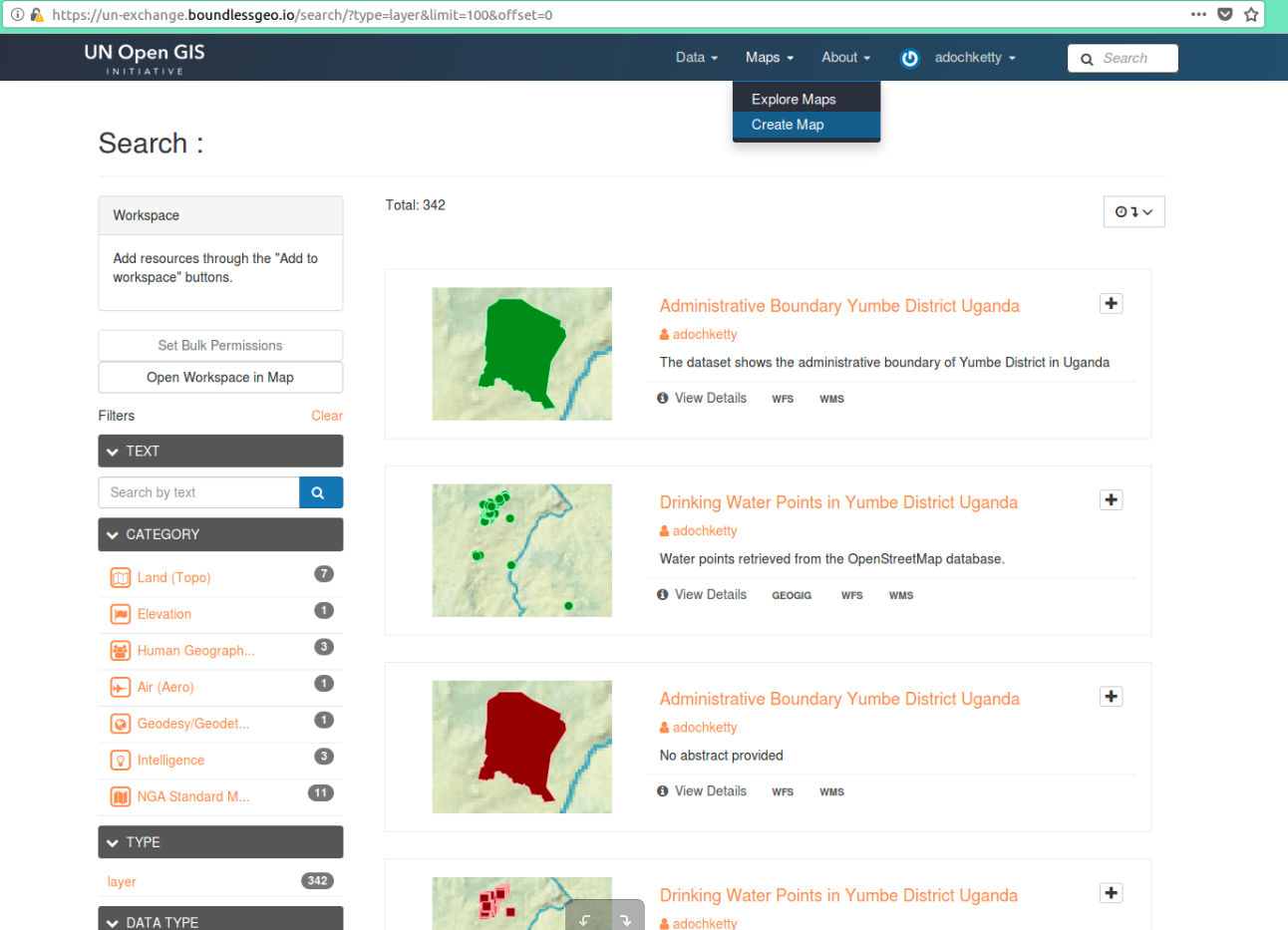
Task: Click the user avatar power icon
Action: (x=909, y=58)
